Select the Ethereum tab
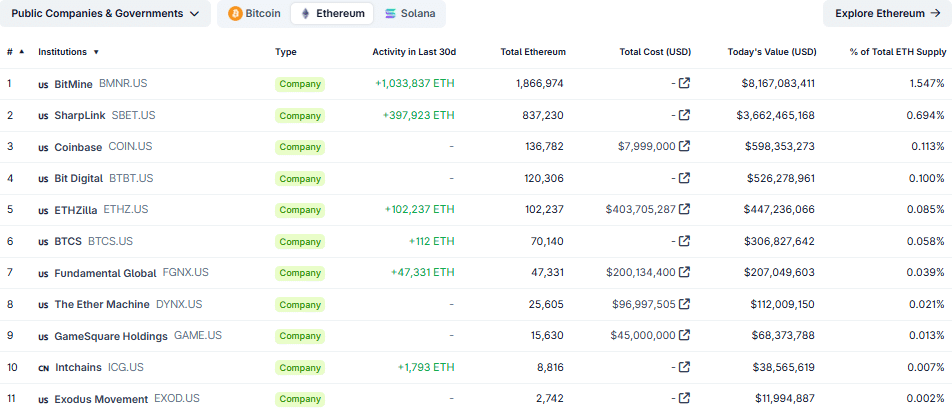The image size is (952, 411). [x=332, y=13]
